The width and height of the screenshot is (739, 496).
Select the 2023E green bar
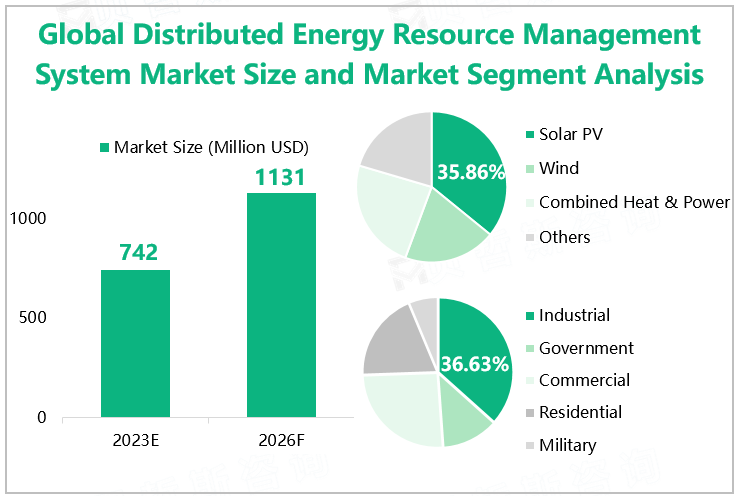(x=135, y=343)
